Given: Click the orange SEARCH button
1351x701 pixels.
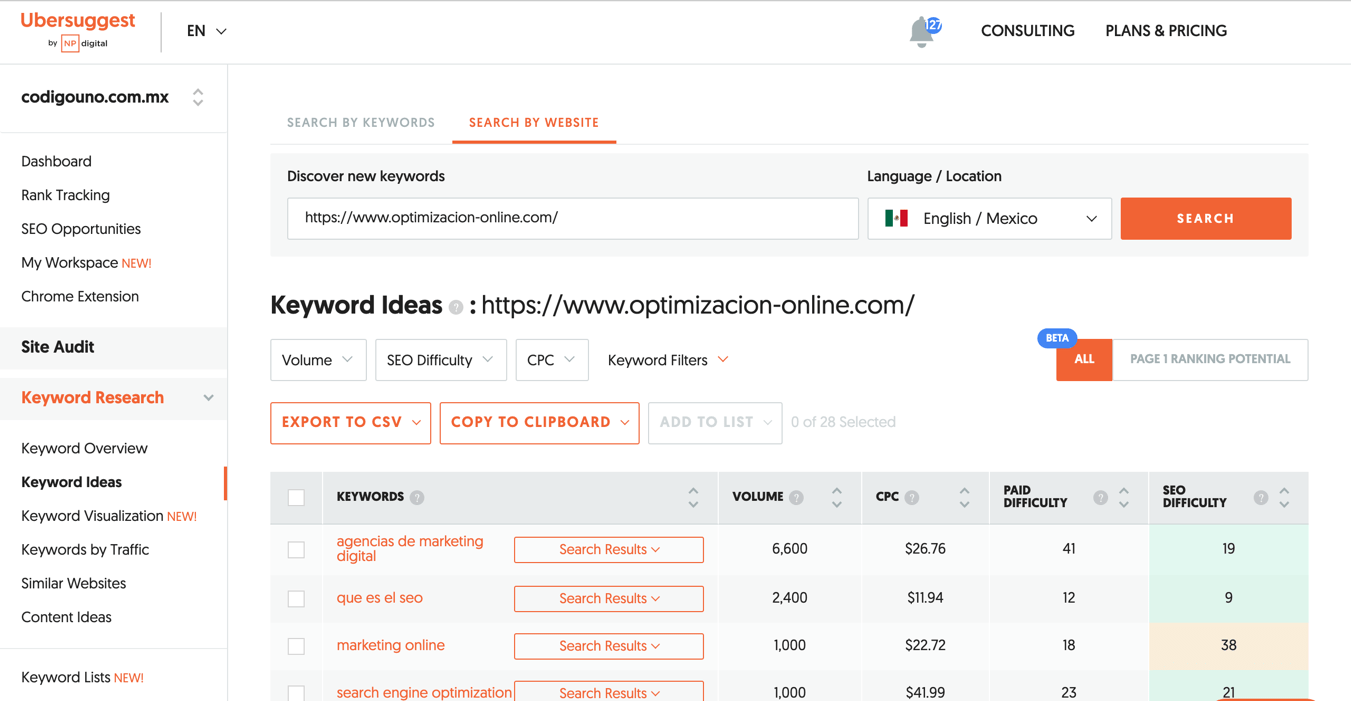Looking at the screenshot, I should 1206,218.
